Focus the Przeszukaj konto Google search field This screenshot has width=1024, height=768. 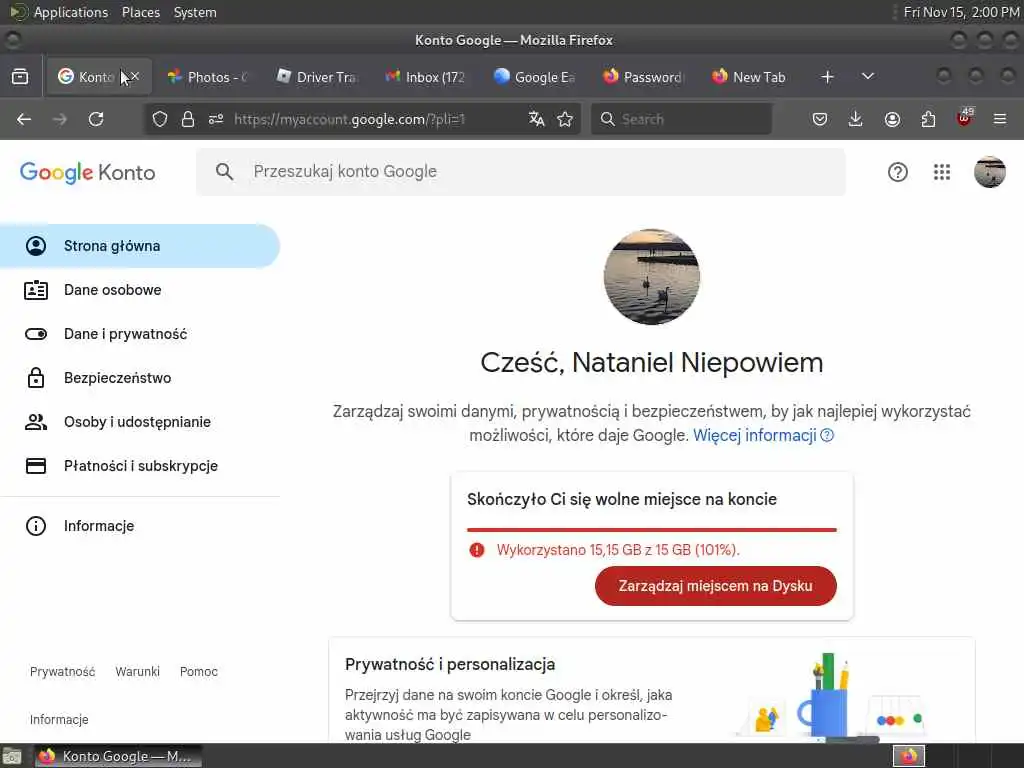click(520, 172)
